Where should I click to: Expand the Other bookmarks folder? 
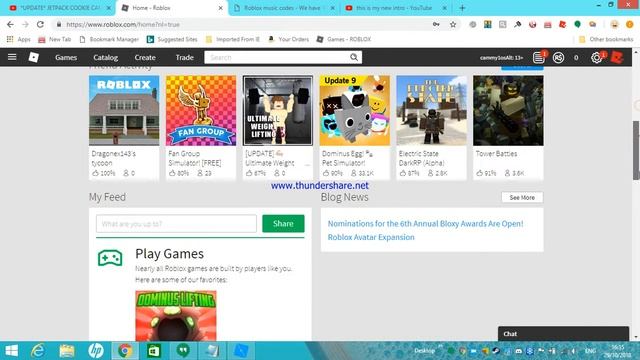[606, 39]
